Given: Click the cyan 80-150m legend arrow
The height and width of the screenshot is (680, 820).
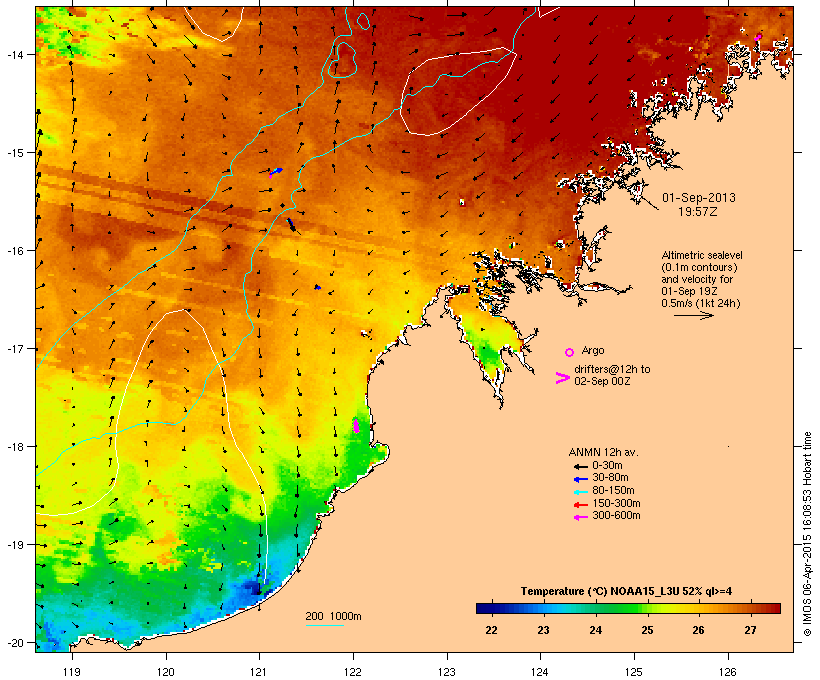Looking at the screenshot, I should click(x=580, y=492).
